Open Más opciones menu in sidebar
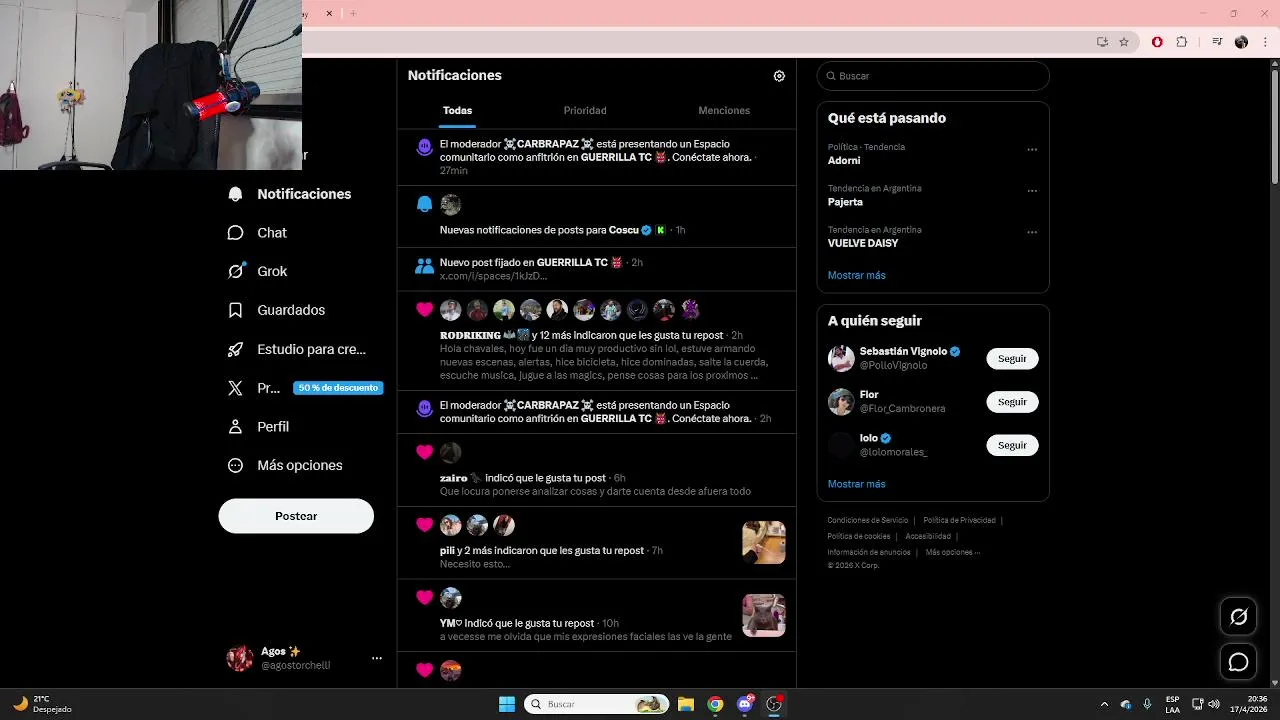The image size is (1280, 720). tap(285, 465)
